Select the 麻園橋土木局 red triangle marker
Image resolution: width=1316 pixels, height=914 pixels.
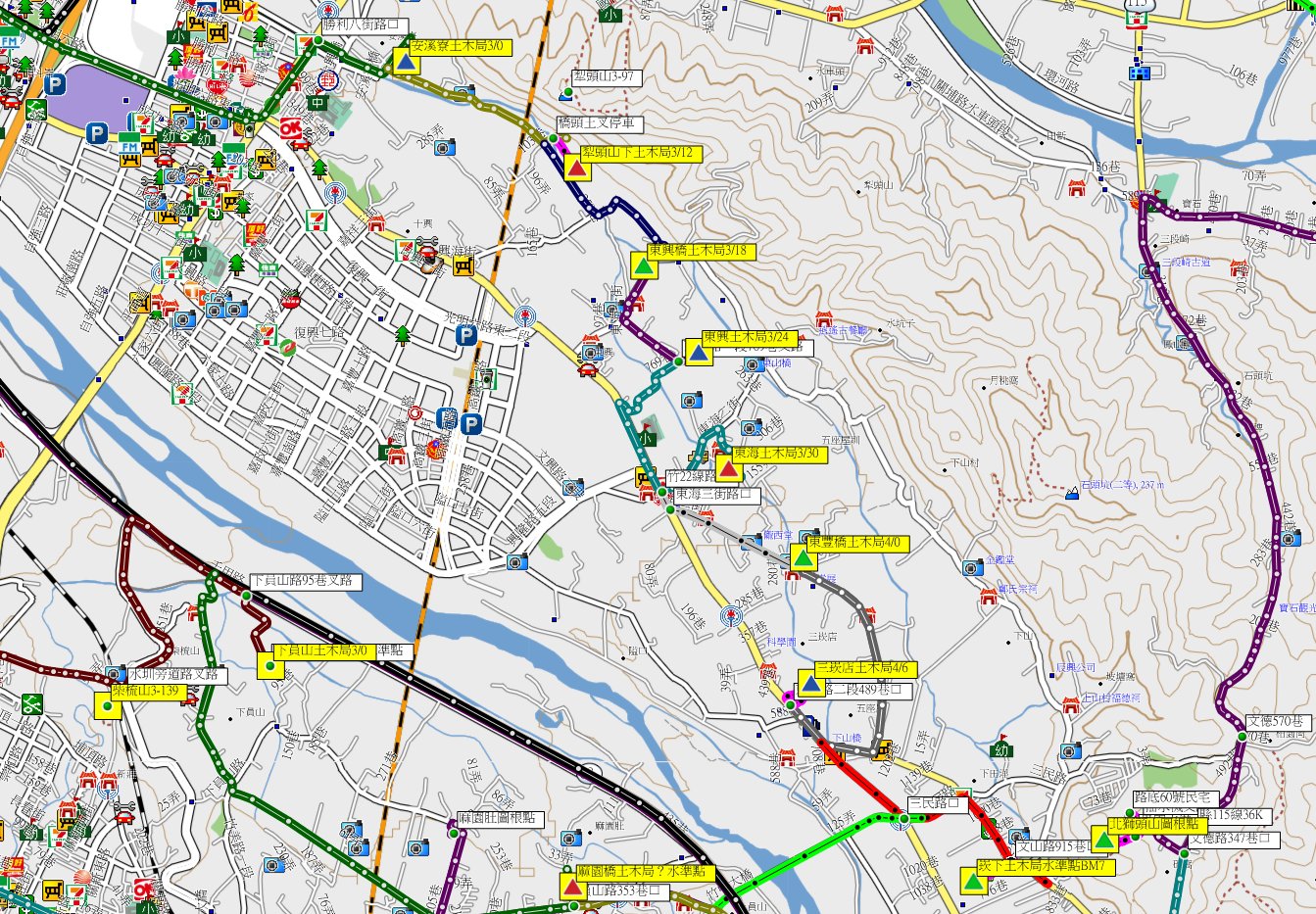click(572, 886)
